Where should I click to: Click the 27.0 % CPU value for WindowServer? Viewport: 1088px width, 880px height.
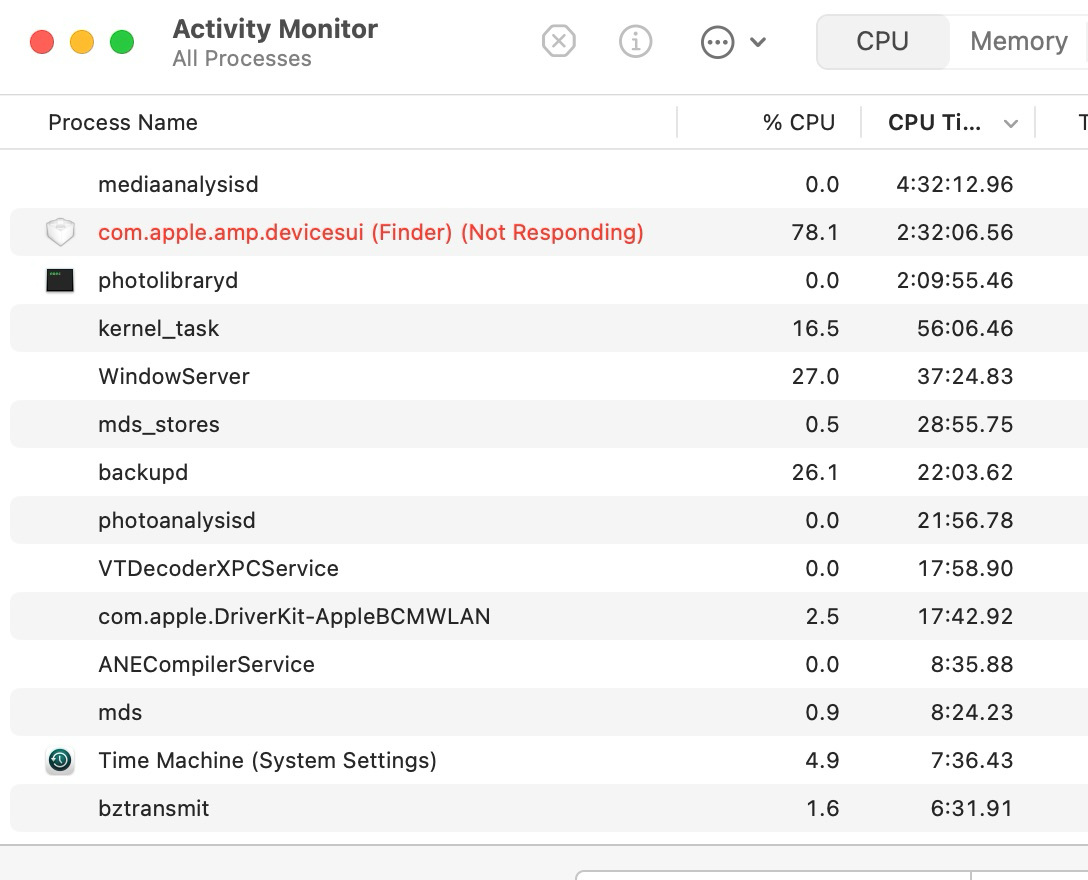coord(815,376)
